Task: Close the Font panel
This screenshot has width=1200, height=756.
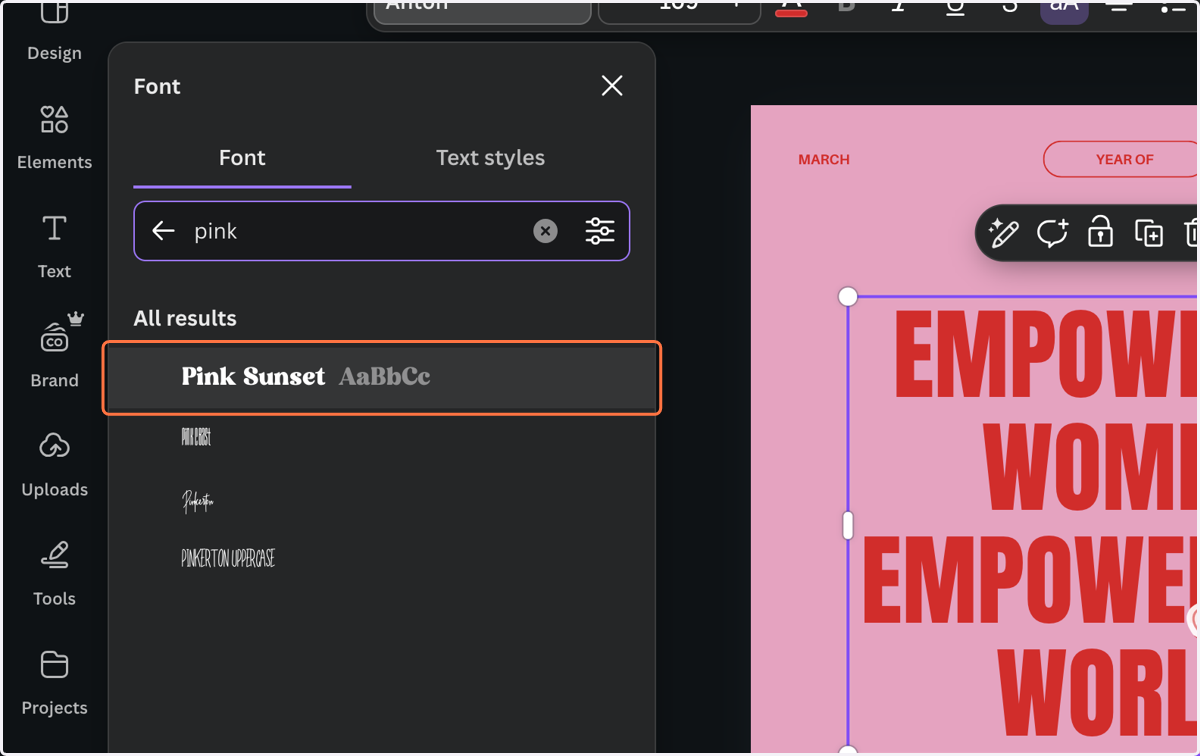Action: tap(612, 86)
